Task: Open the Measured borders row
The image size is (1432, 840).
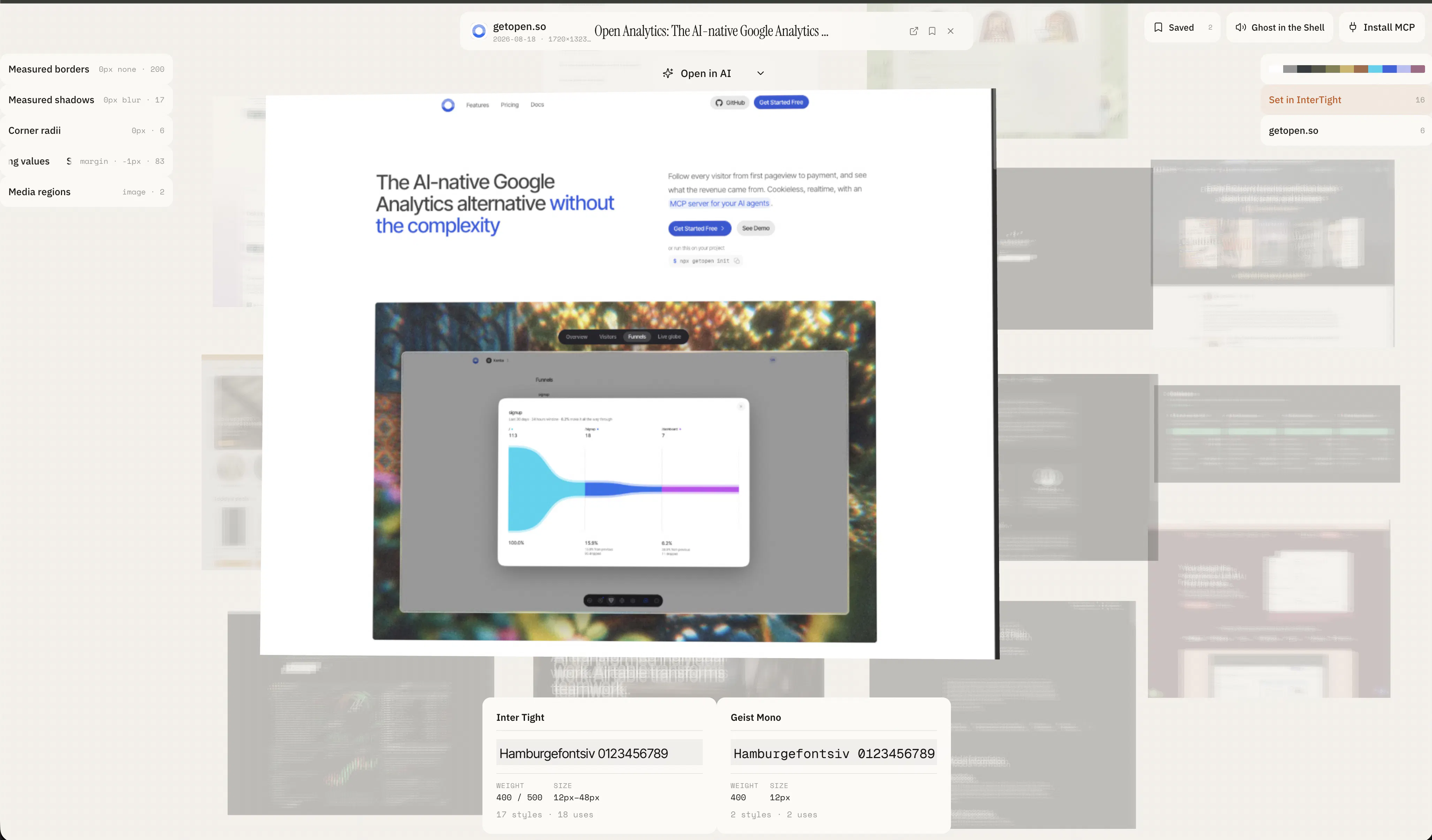Action: (86, 69)
